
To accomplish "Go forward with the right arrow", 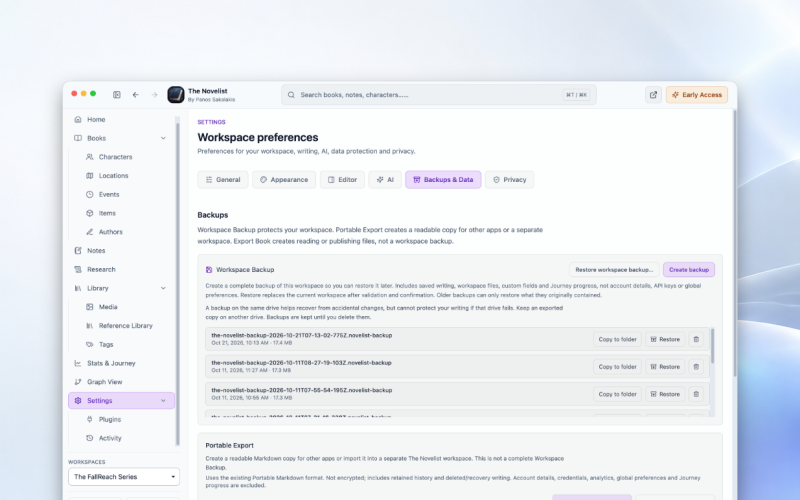I will (x=154, y=94).
